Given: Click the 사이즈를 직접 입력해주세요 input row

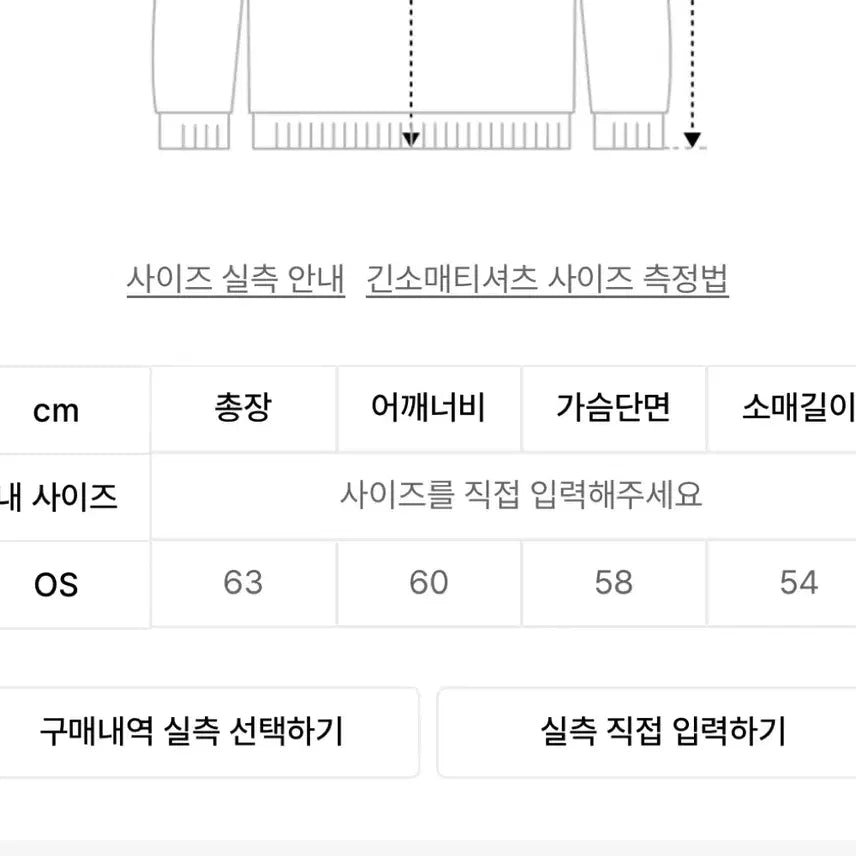Looking at the screenshot, I should [520, 495].
